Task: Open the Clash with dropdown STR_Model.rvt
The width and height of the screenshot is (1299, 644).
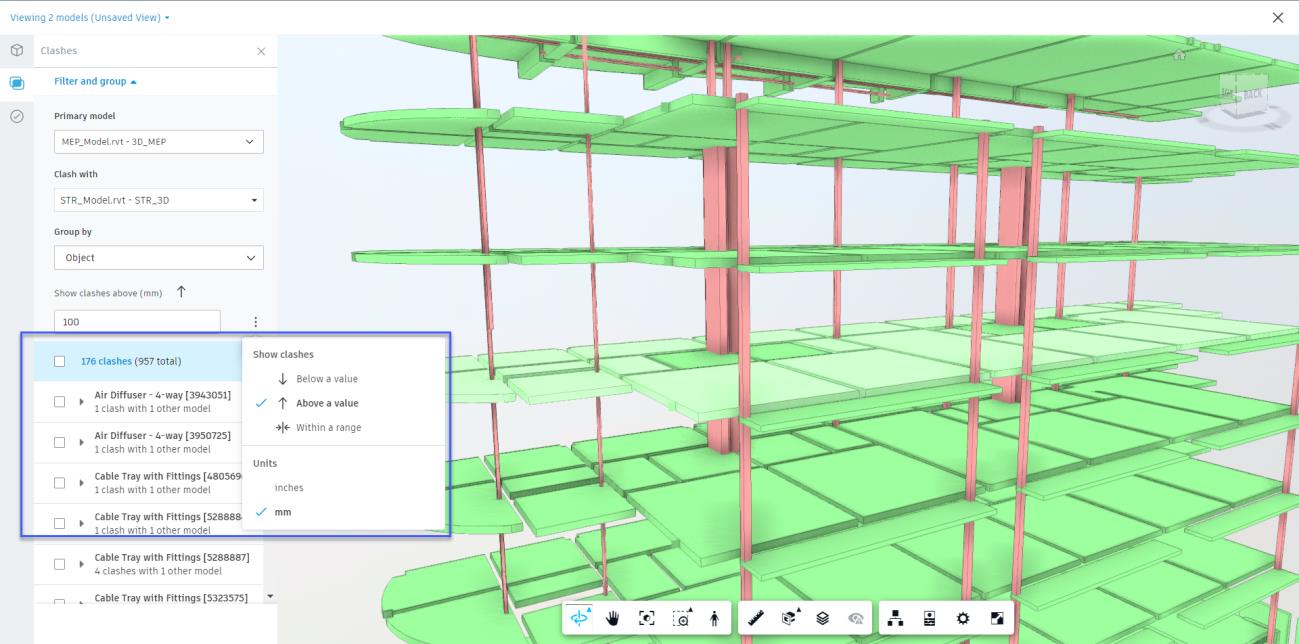Action: tap(159, 200)
